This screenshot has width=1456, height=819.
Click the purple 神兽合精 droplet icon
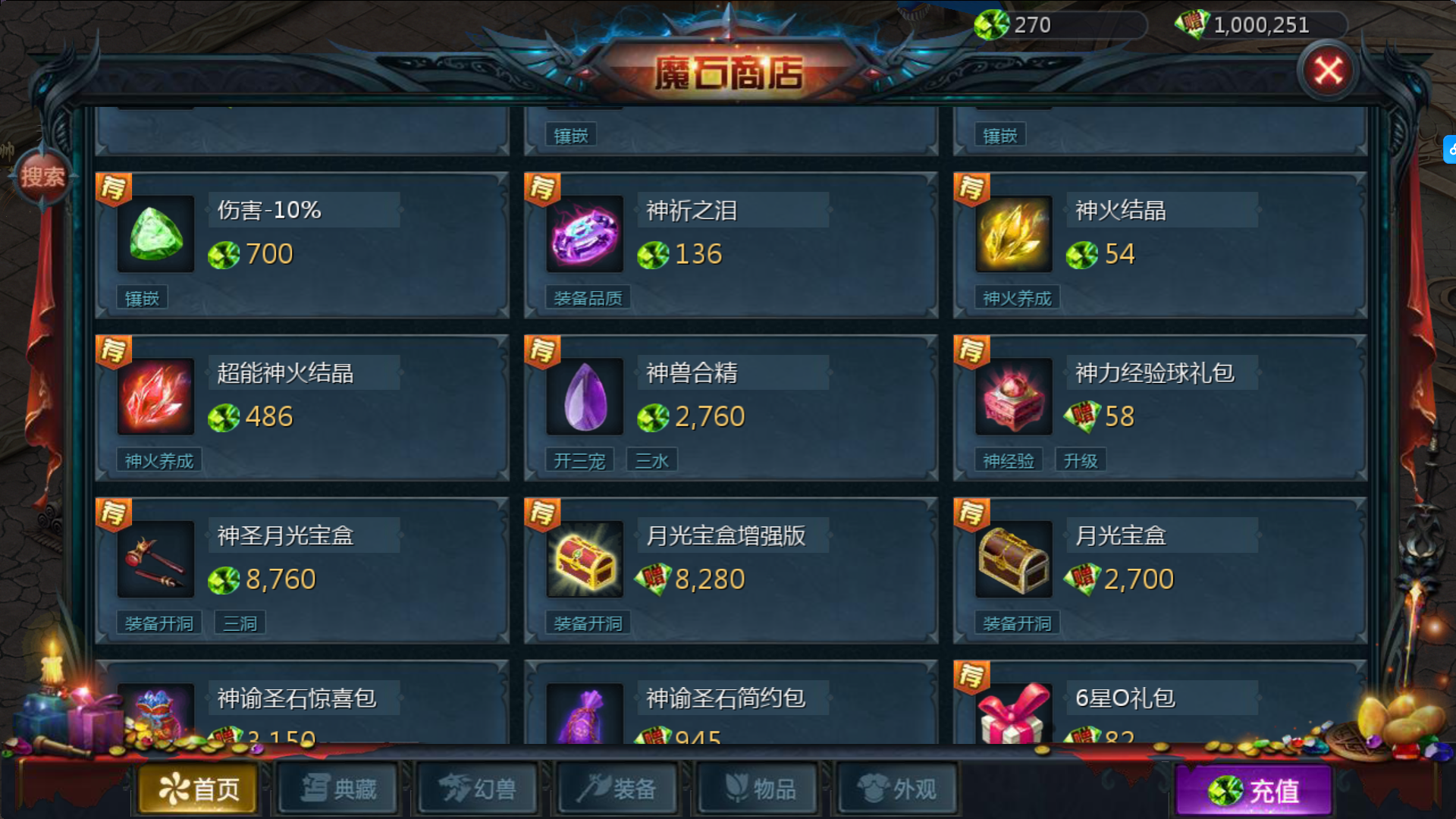pos(585,397)
